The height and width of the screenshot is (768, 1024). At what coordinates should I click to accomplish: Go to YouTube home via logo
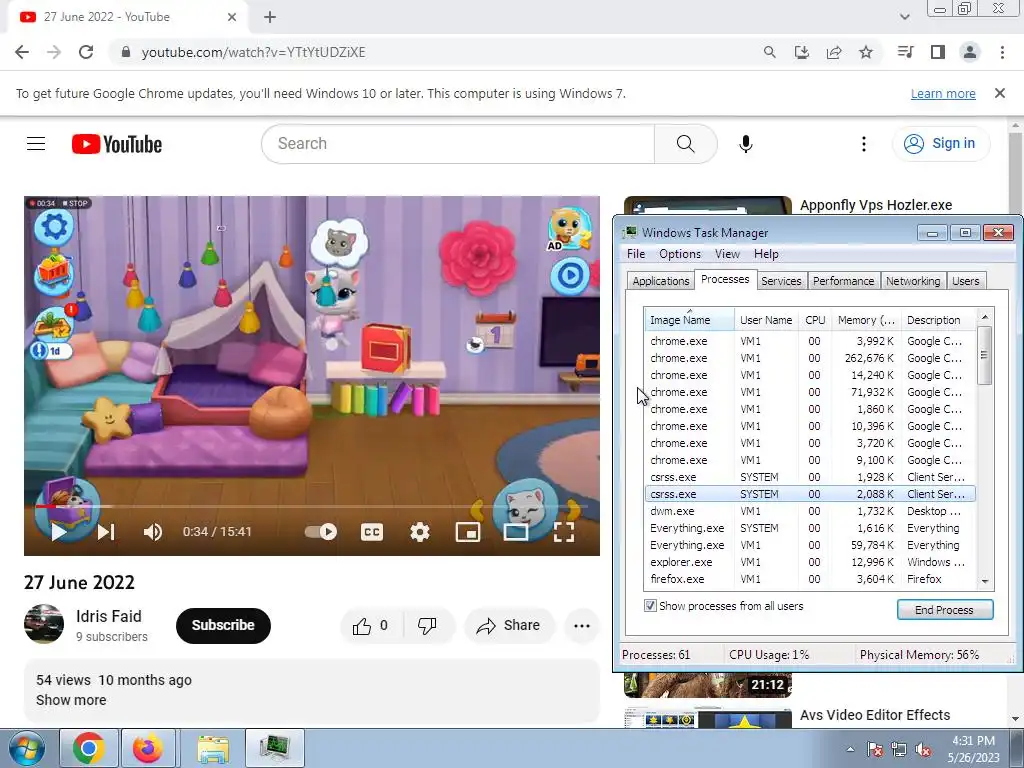click(x=117, y=144)
